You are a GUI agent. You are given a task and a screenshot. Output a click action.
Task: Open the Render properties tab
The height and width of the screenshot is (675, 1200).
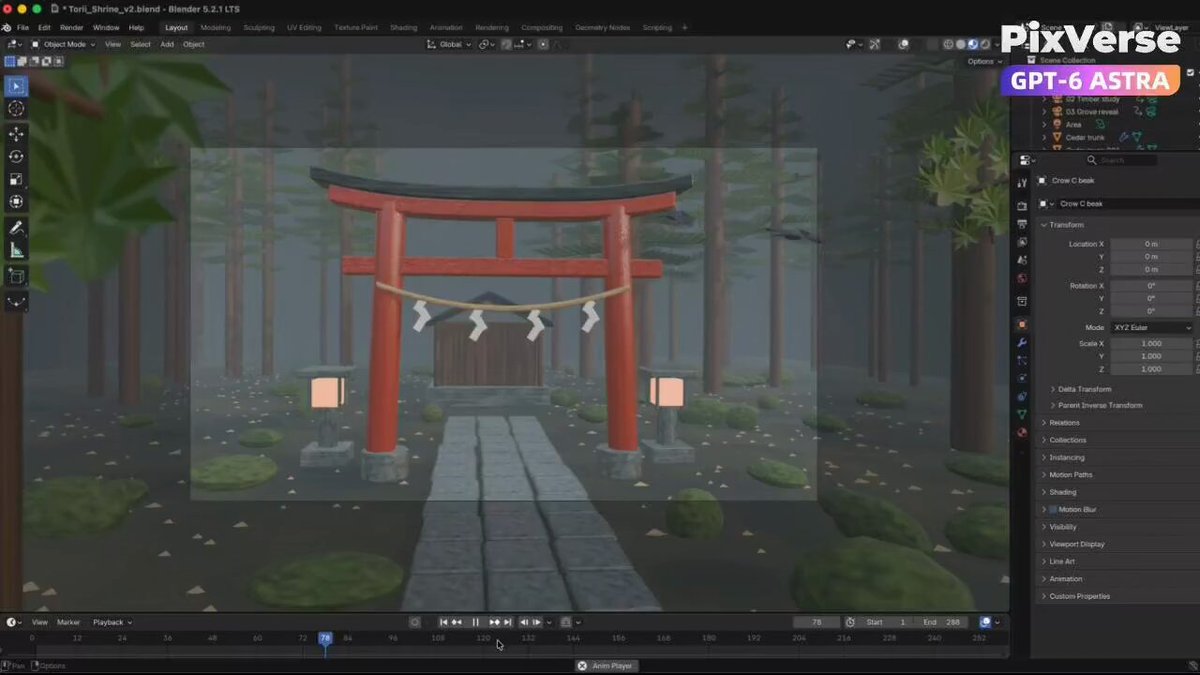1021,206
